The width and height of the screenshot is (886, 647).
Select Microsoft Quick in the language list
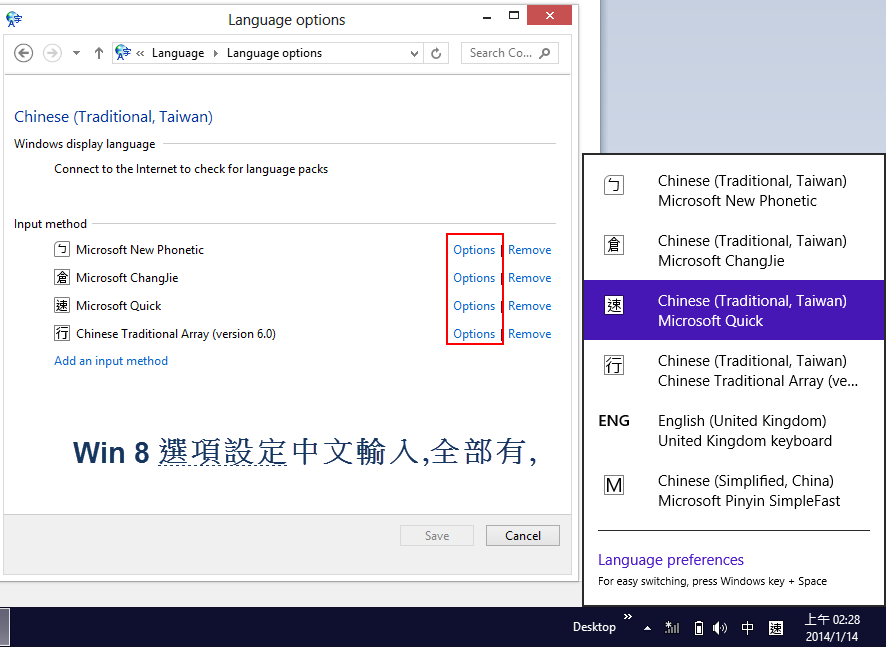pos(733,310)
